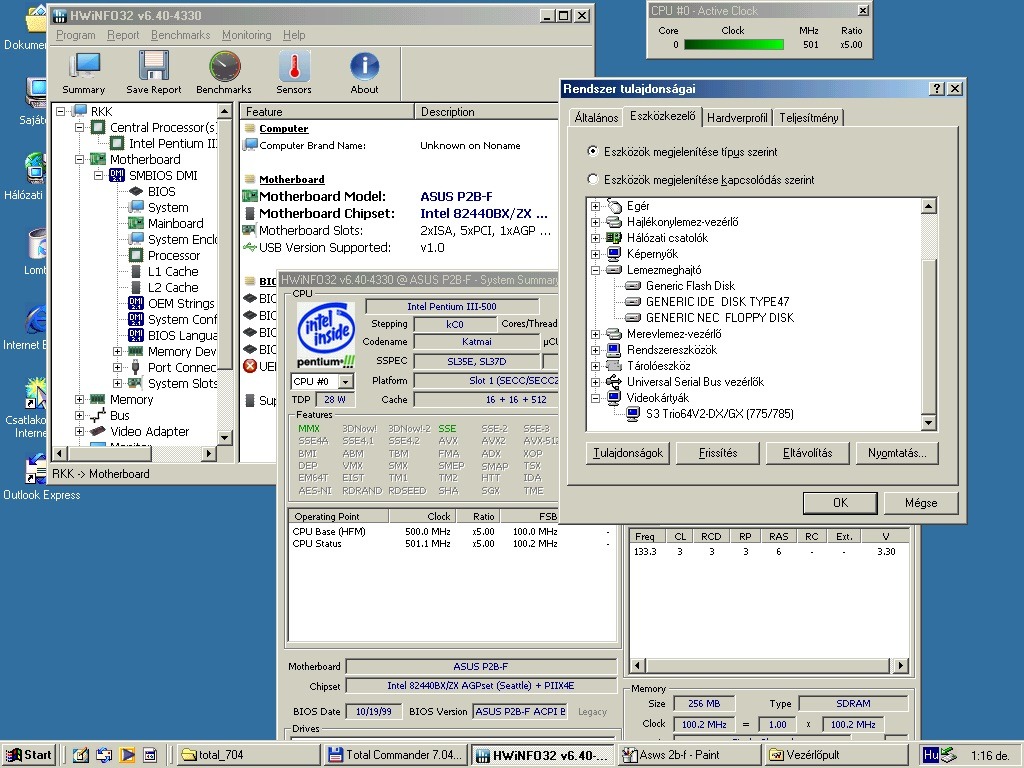Click the Save Report floppy icon

[x=154, y=67]
